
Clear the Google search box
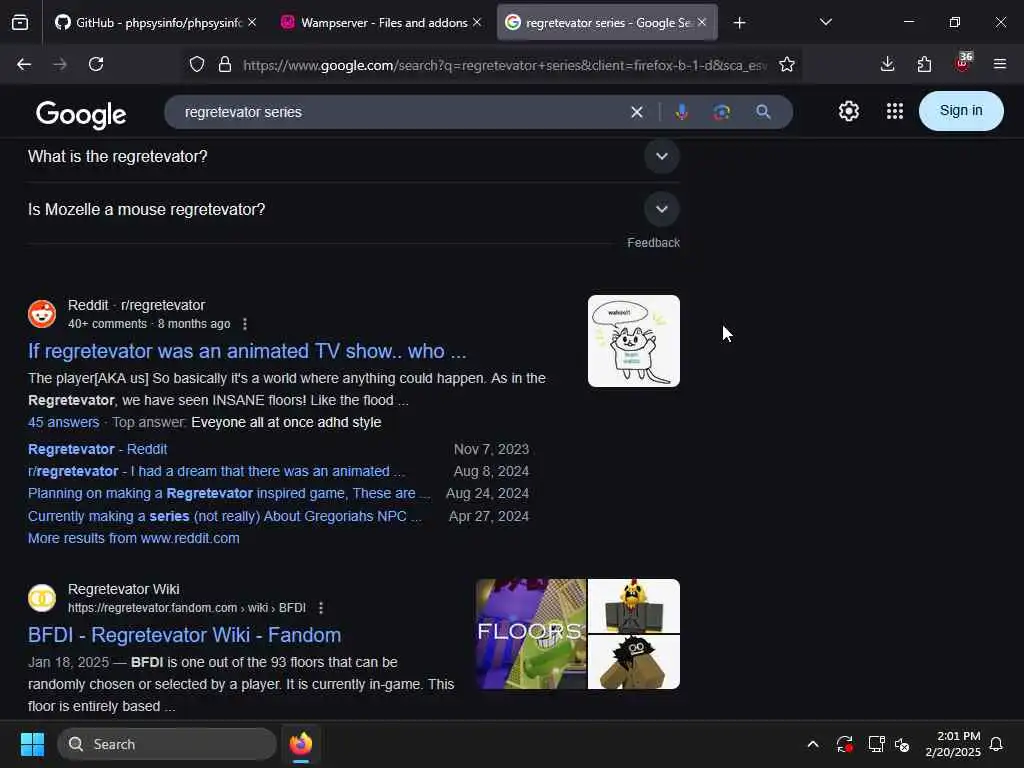click(x=637, y=112)
